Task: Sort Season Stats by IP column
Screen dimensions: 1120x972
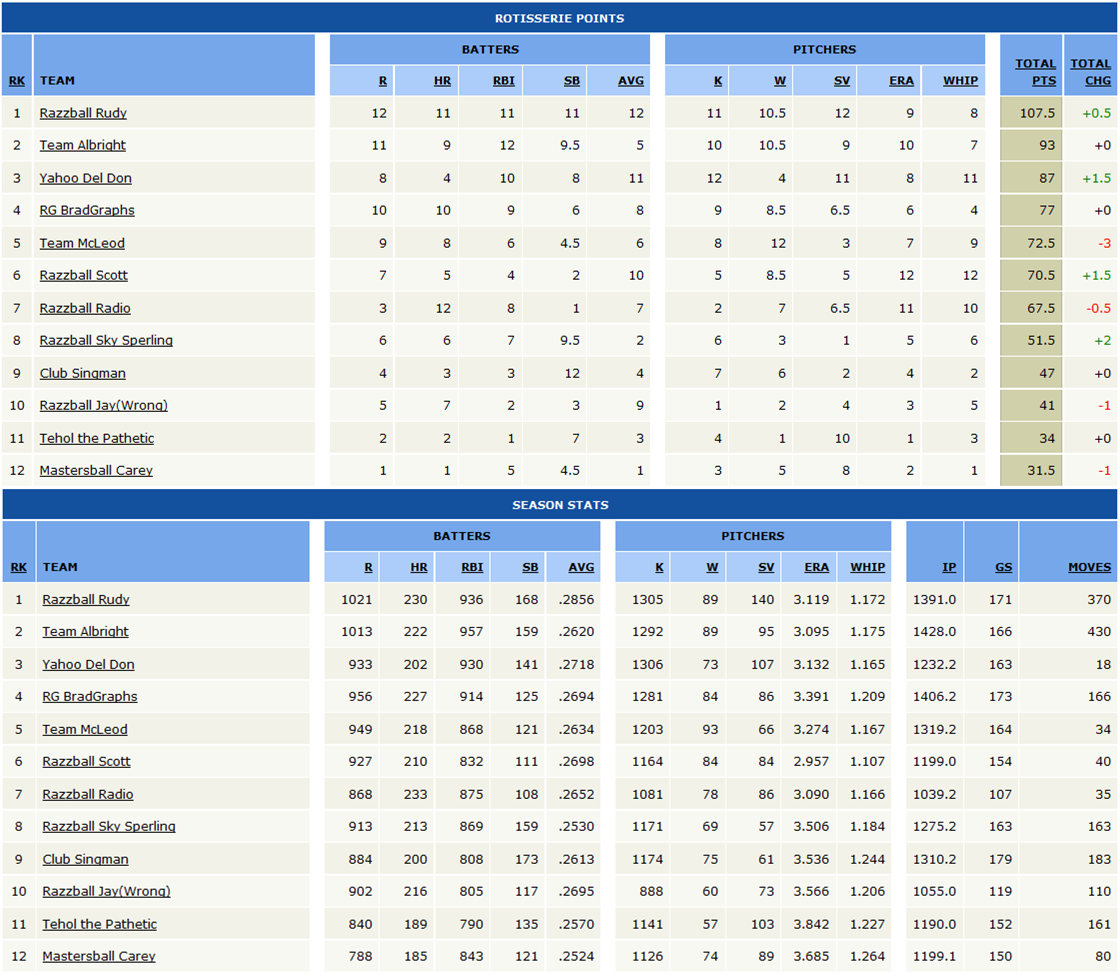Action: (x=949, y=567)
